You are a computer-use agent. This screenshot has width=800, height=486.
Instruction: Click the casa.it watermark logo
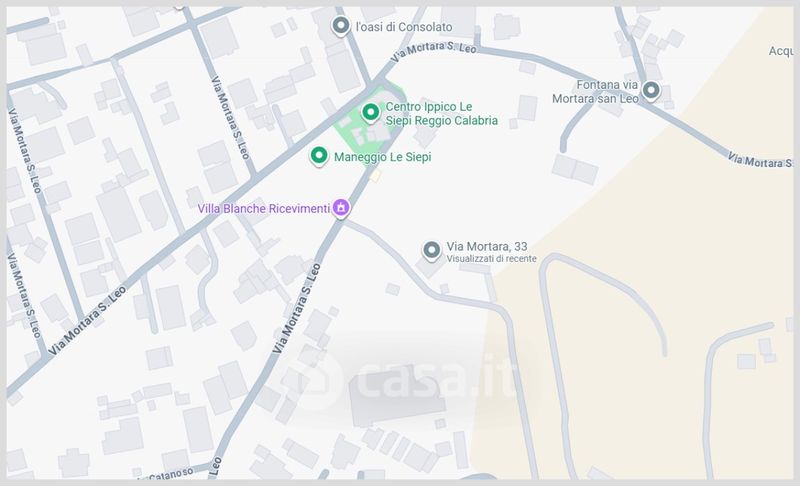[403, 378]
